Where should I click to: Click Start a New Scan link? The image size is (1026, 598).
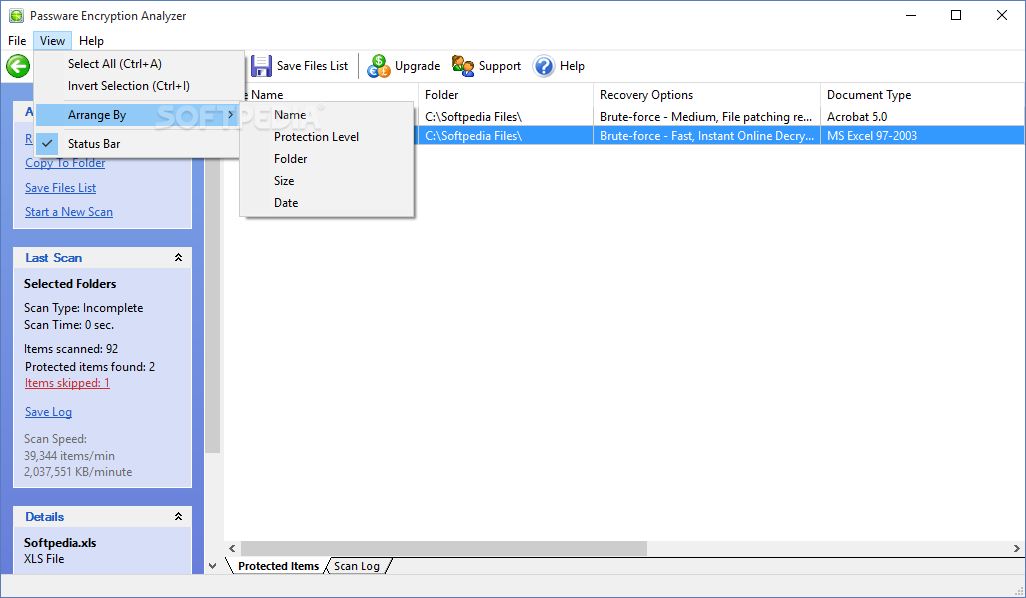(69, 212)
